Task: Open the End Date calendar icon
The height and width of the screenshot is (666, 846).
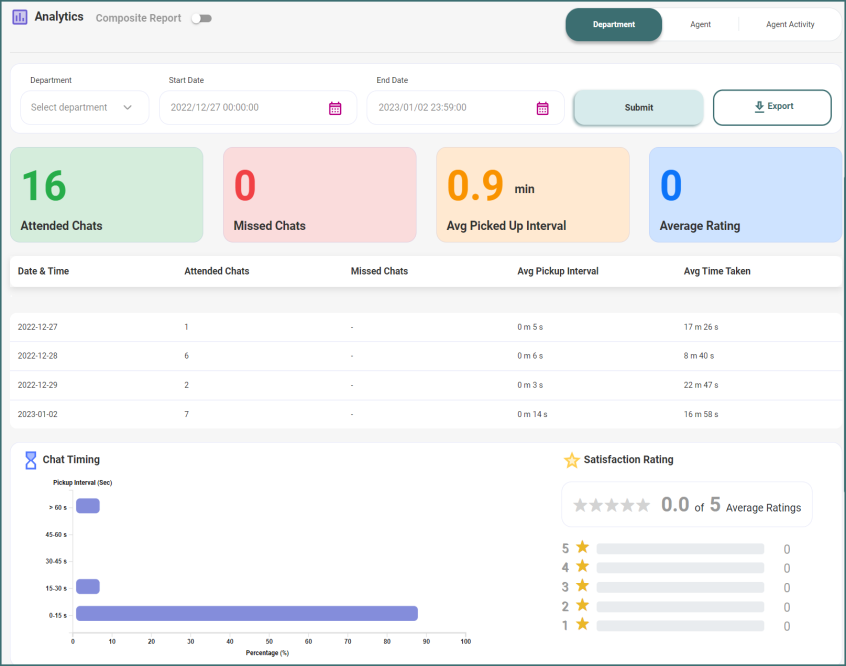Action: tap(542, 108)
